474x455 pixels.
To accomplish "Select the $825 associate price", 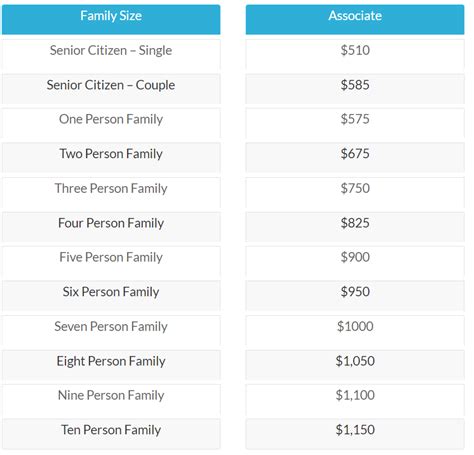I will [x=355, y=223].
